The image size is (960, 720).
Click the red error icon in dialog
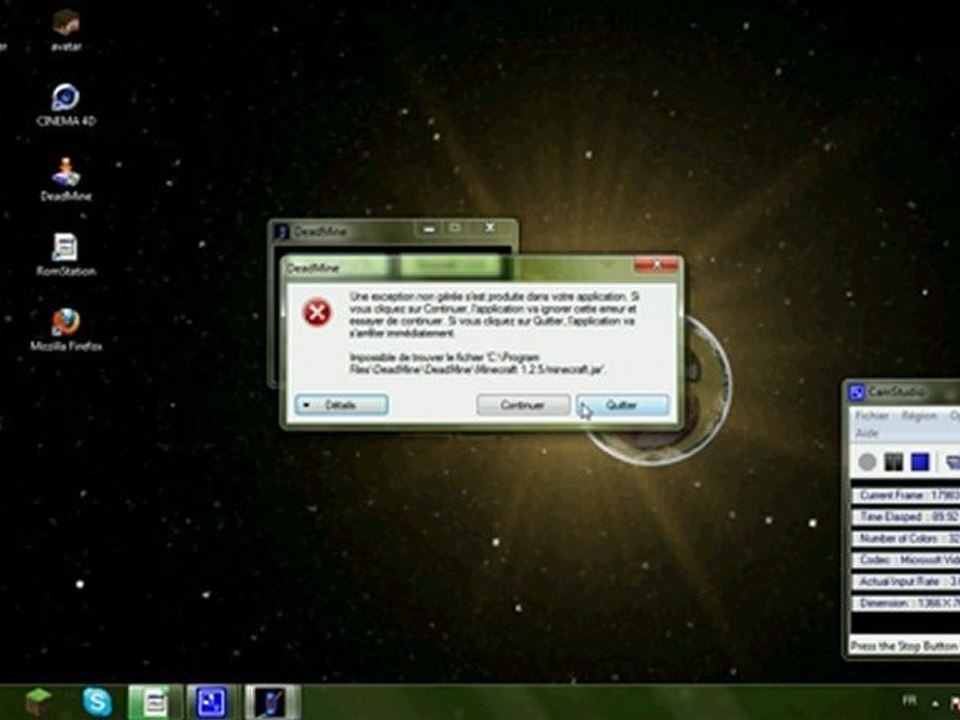[317, 313]
